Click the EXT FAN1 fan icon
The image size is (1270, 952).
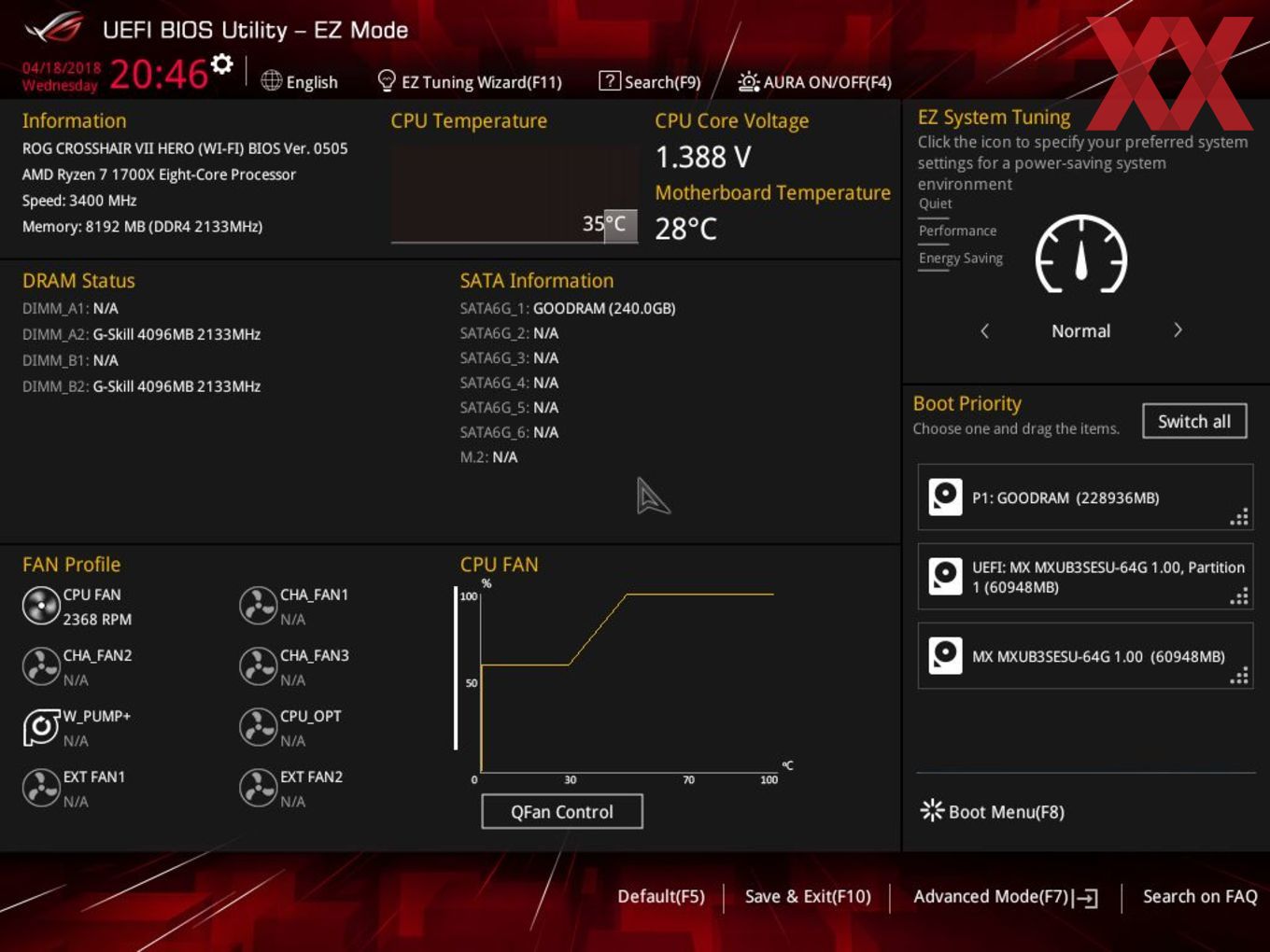pos(41,788)
